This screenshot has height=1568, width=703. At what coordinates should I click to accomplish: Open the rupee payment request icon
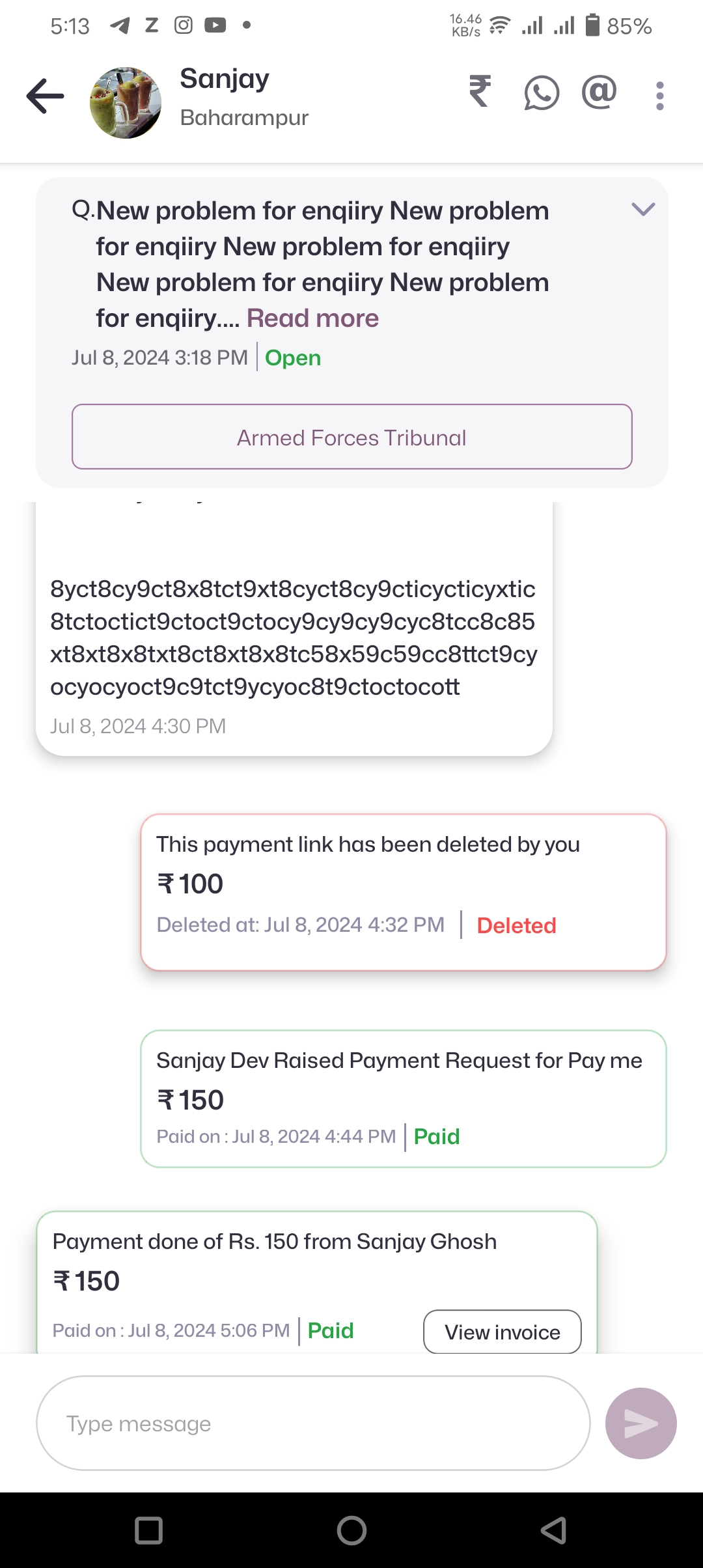click(480, 92)
